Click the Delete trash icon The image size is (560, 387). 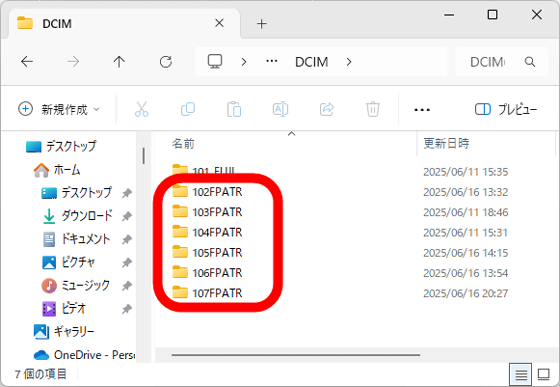pyautogui.click(x=372, y=109)
